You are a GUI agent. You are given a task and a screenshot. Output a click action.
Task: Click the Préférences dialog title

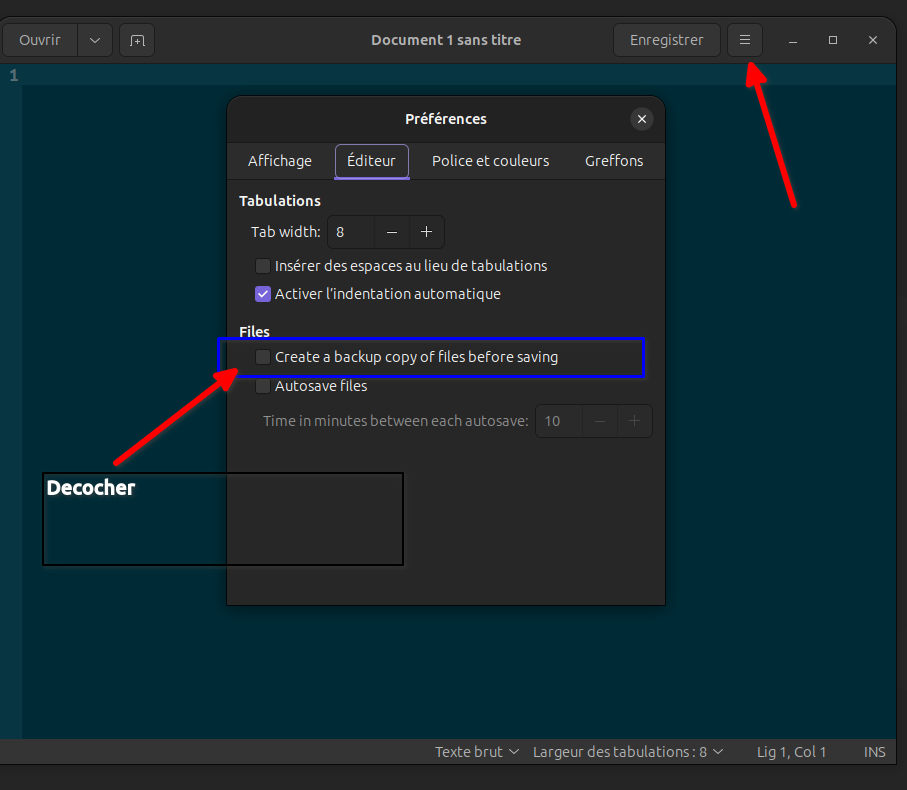coord(446,119)
